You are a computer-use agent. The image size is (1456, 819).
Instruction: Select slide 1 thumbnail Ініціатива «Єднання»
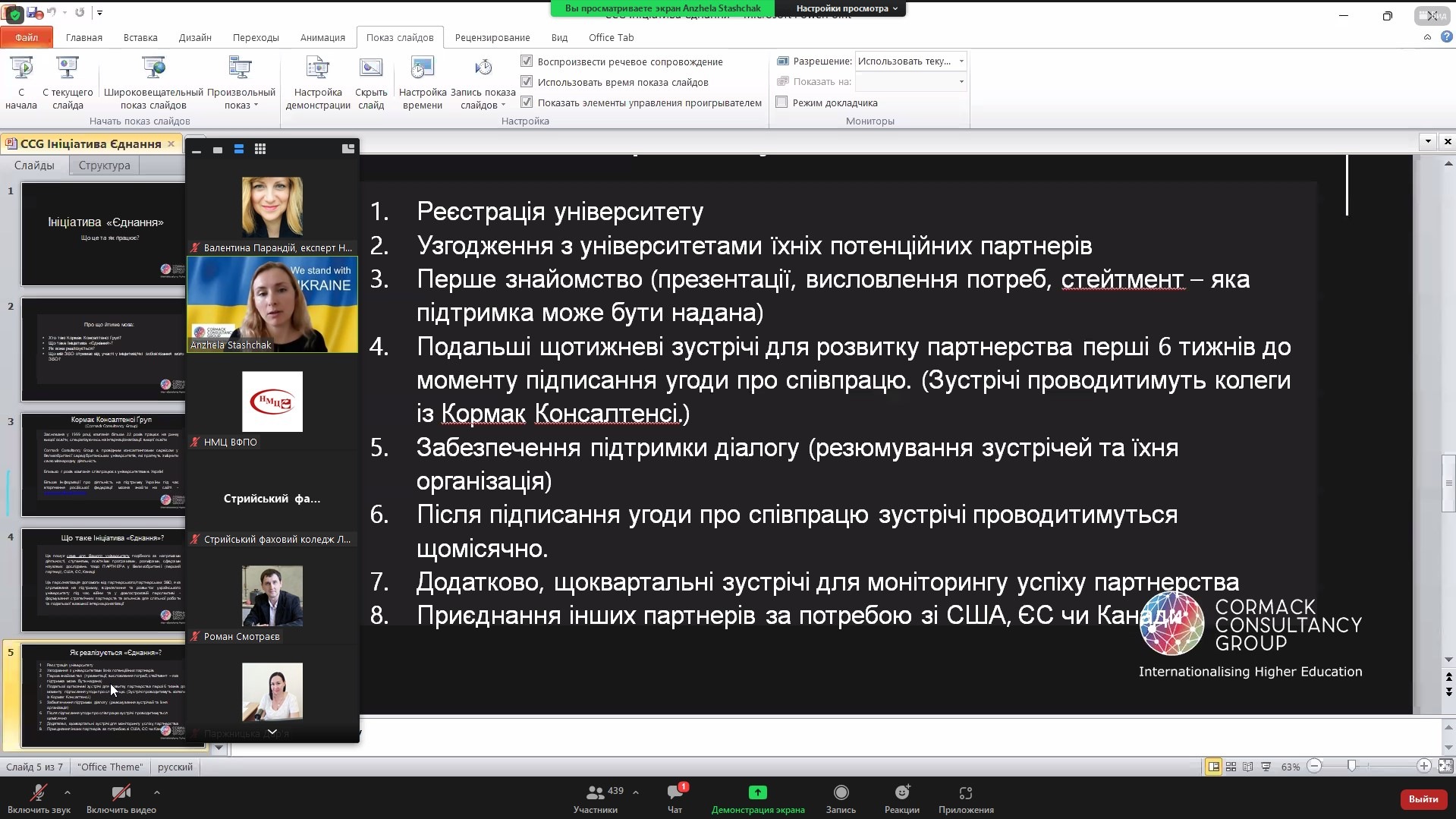pos(104,234)
